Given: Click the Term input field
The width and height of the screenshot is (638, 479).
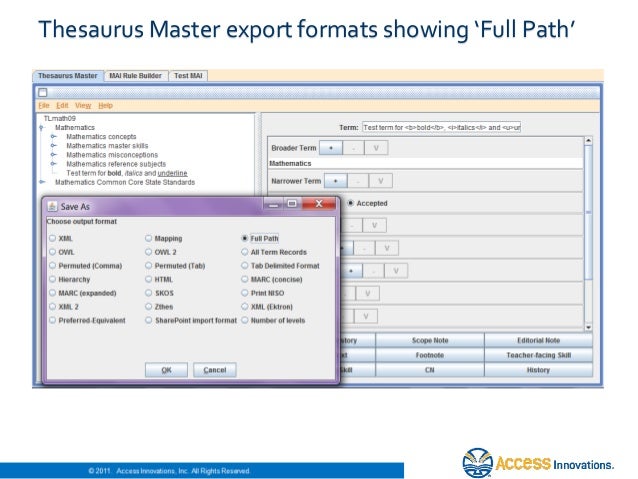Looking at the screenshot, I should click(441, 127).
